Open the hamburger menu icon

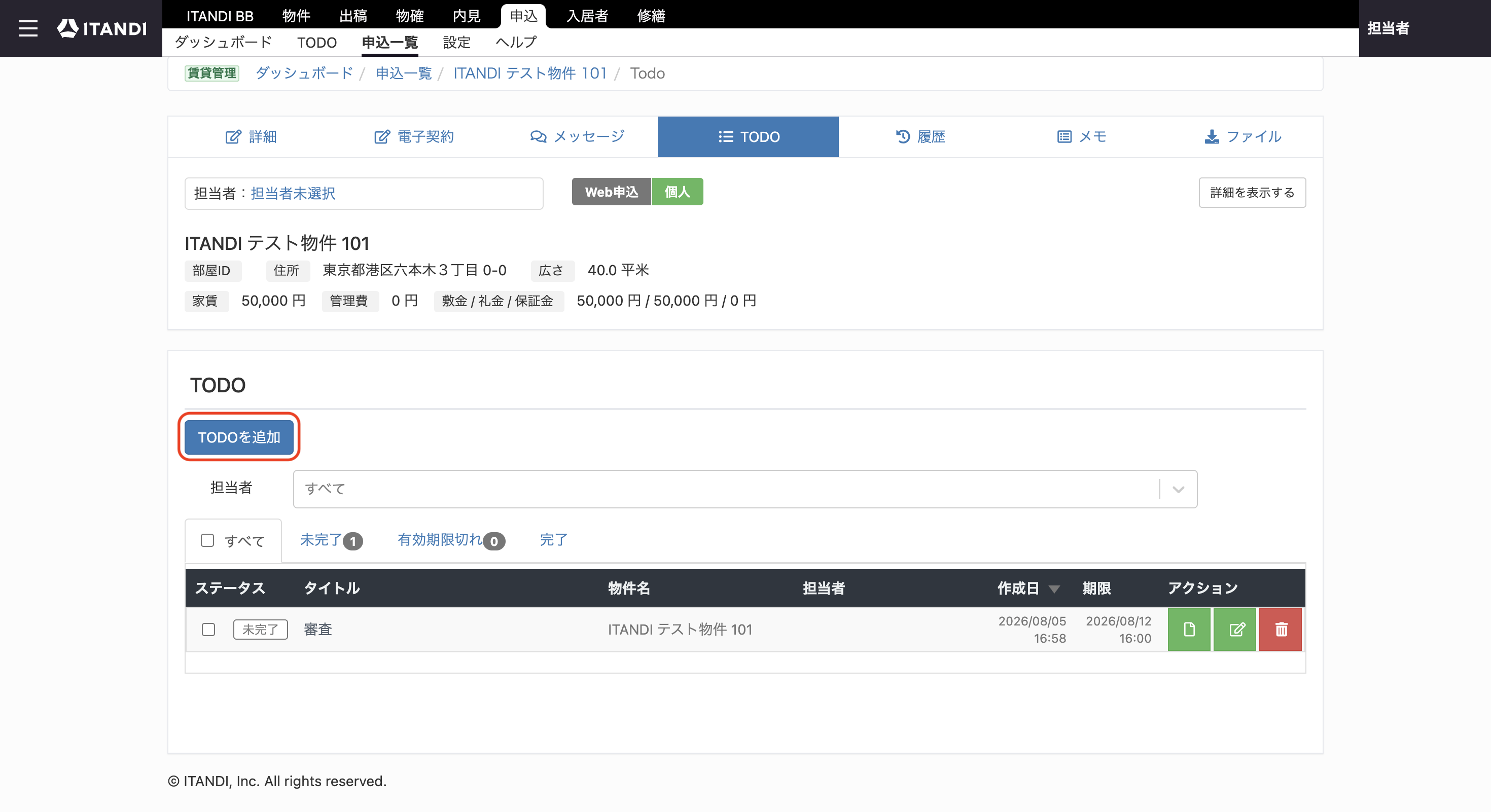click(28, 28)
